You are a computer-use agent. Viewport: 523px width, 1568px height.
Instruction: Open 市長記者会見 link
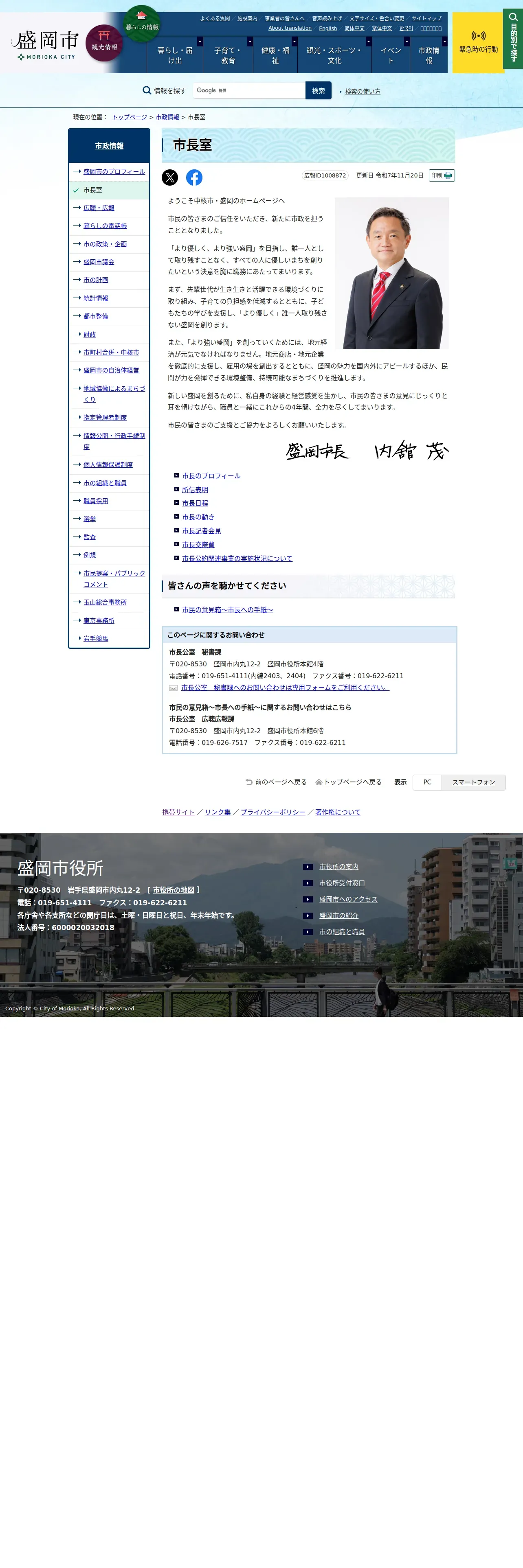pyautogui.click(x=202, y=531)
